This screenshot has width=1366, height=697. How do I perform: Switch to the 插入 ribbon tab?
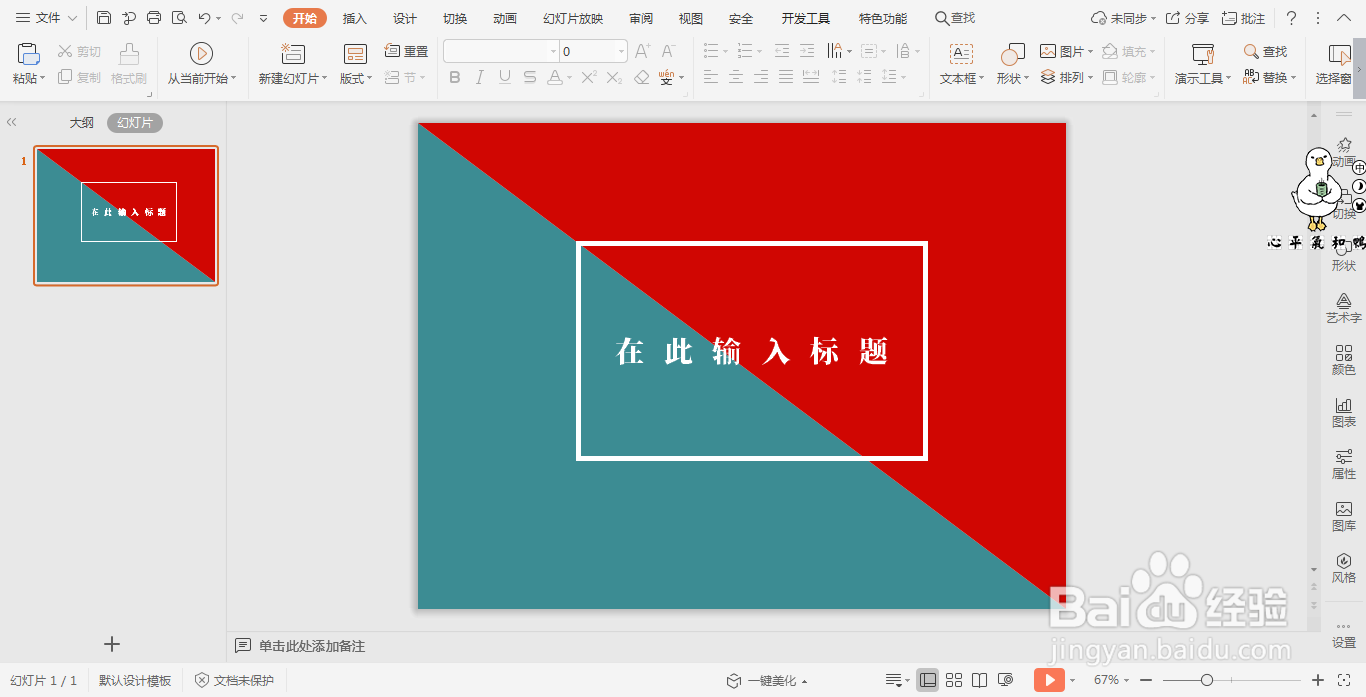tap(354, 17)
